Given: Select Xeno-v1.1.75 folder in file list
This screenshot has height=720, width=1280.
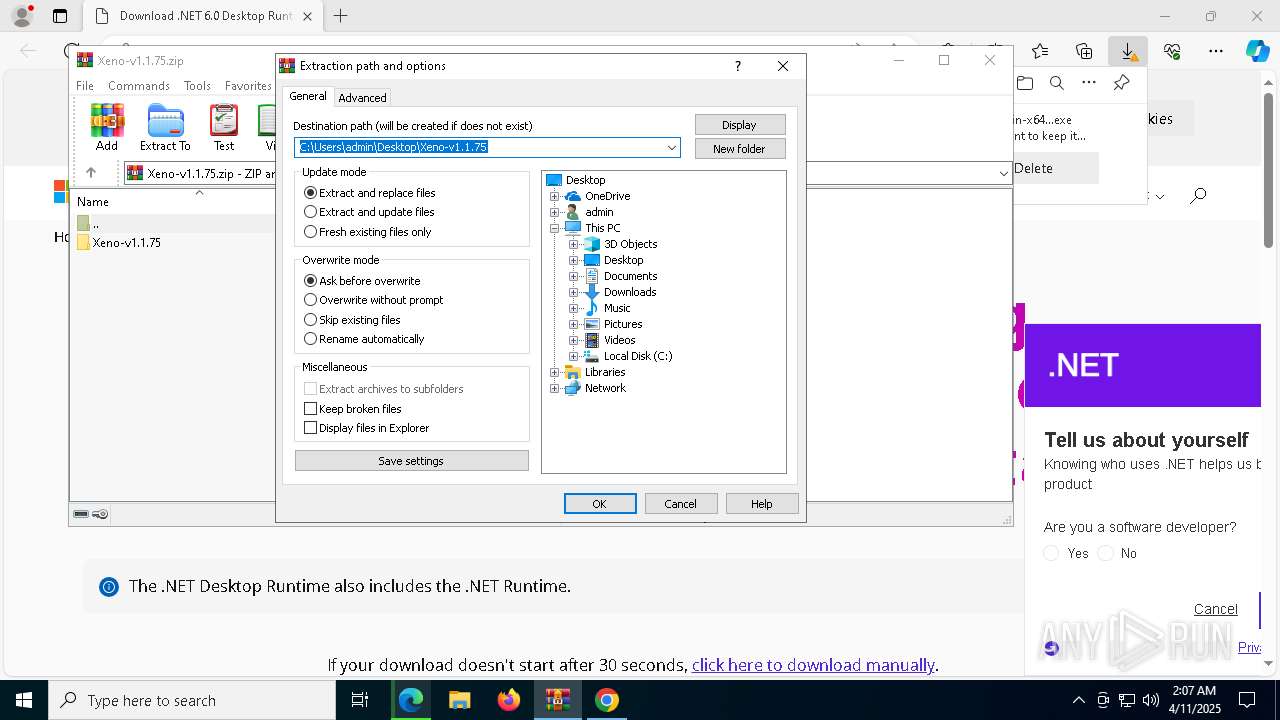Looking at the screenshot, I should tap(126, 243).
